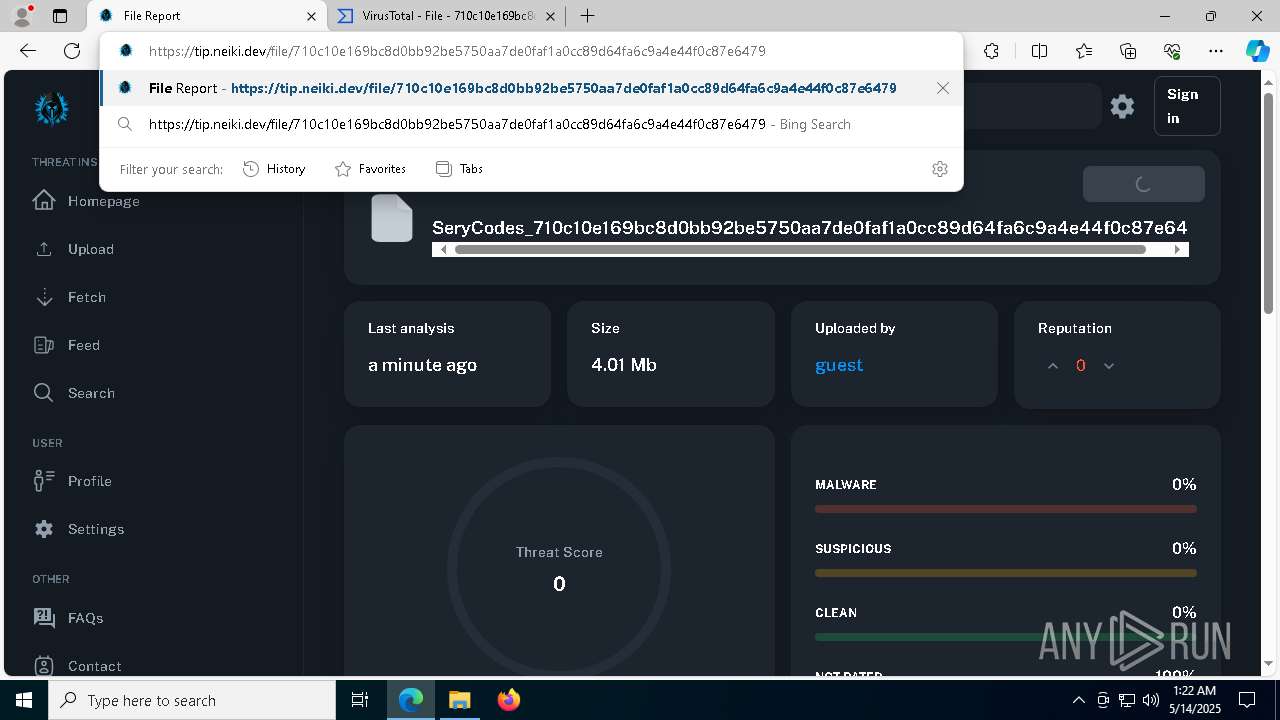The height and width of the screenshot is (720, 1280).
Task: Open Settings in sidebar
Action: (79, 529)
